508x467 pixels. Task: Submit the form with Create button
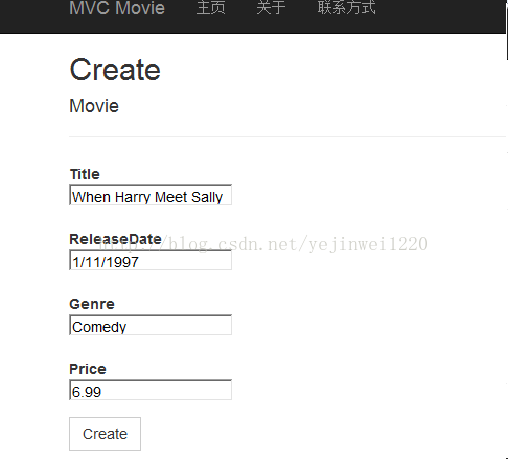coord(105,434)
